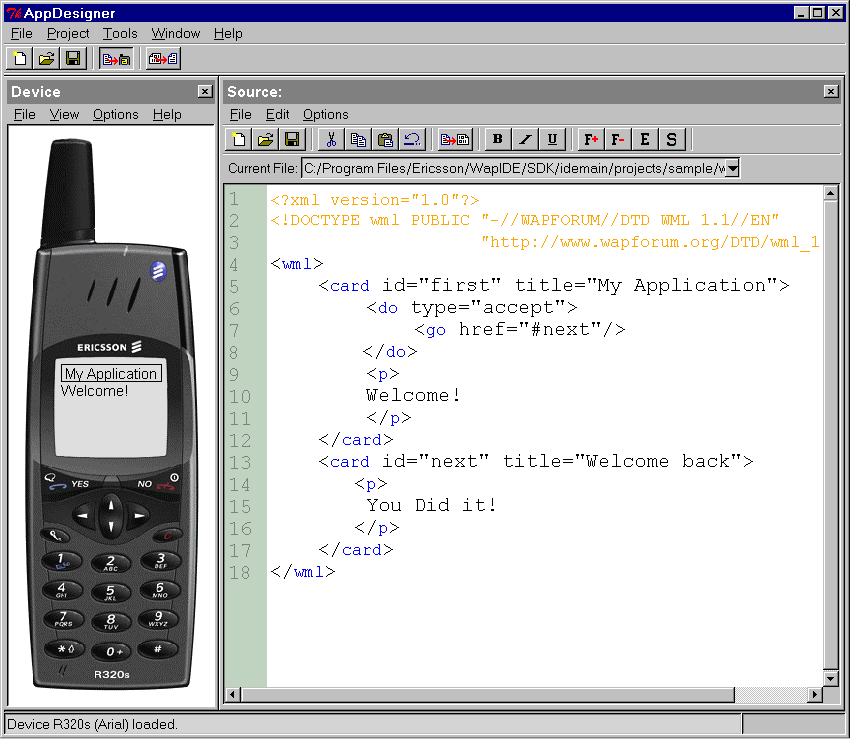Screen dimensions: 850x739
Task: Click the S button in Source toolbar
Action: (x=672, y=140)
